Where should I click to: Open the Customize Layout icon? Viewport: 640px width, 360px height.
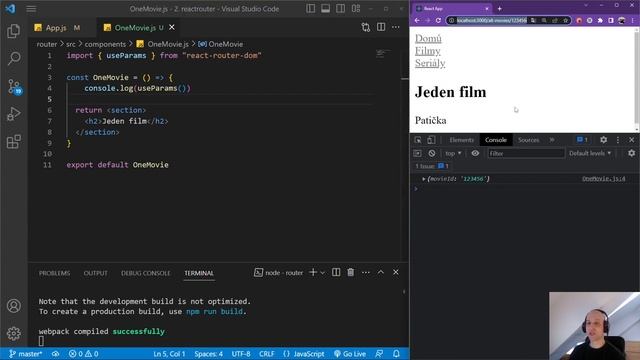356,9
